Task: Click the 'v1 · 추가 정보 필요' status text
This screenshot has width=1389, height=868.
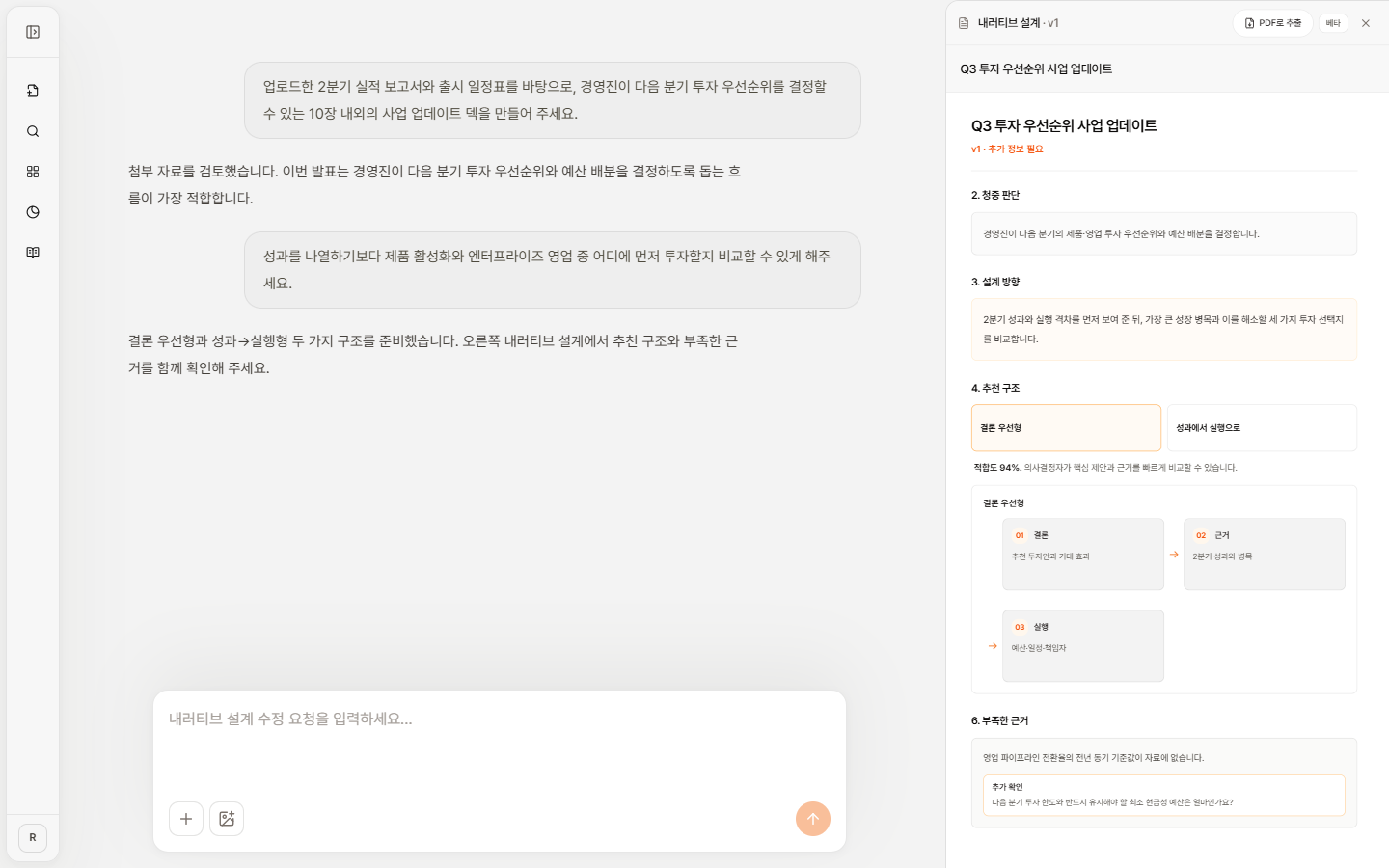Action: [x=1007, y=149]
